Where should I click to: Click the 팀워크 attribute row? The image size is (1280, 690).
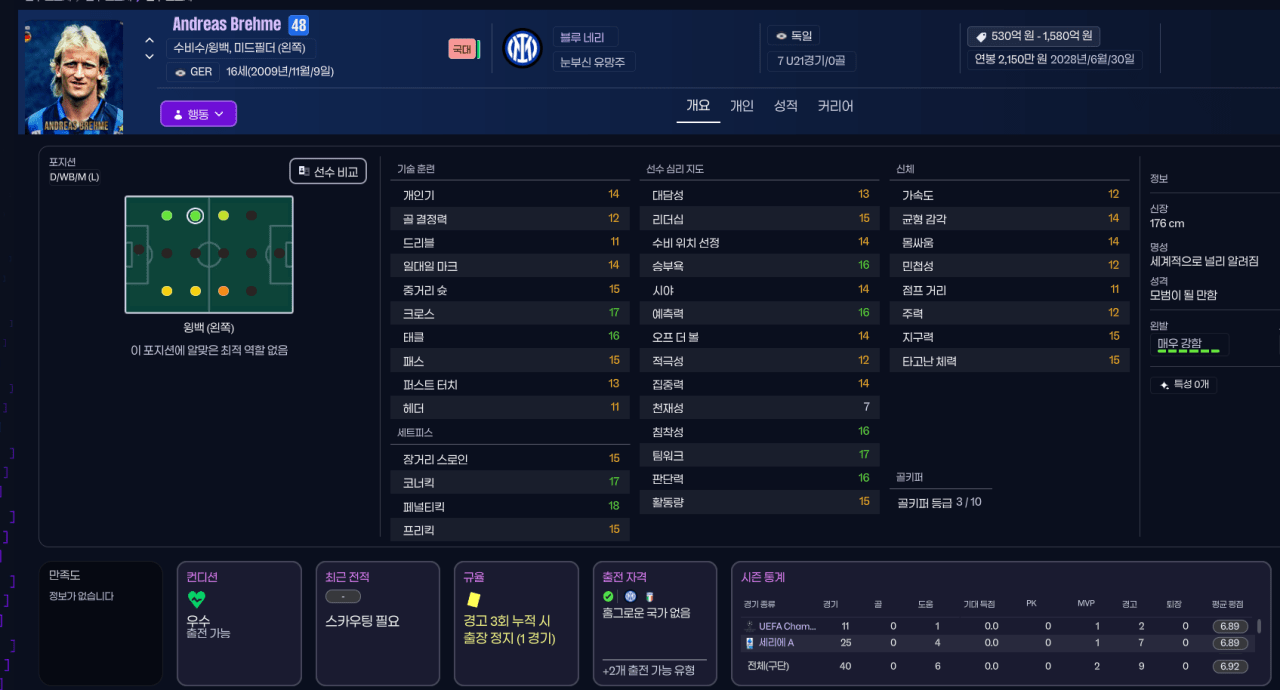click(759, 455)
